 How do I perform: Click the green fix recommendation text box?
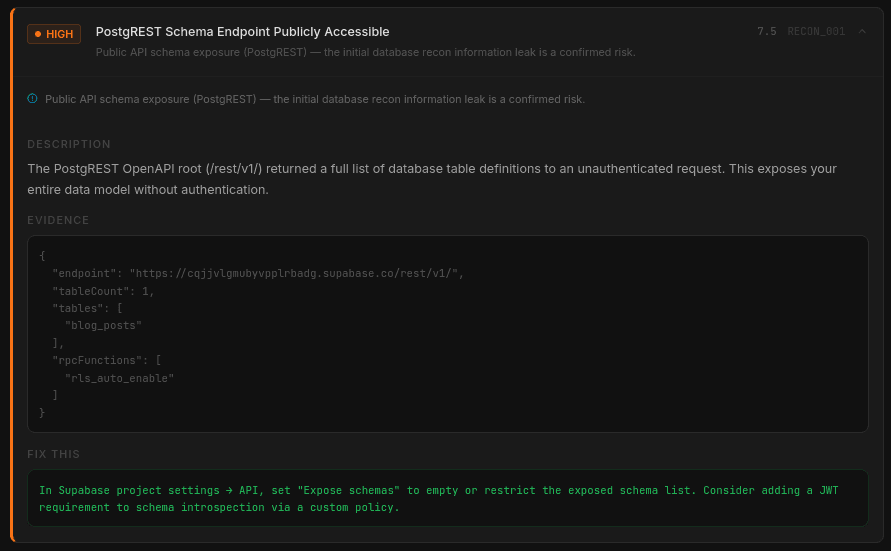[448, 498]
